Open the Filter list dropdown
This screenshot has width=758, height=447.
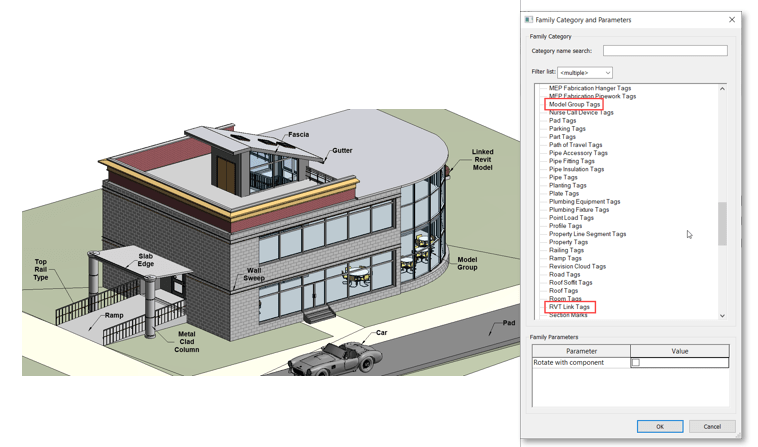(585, 73)
